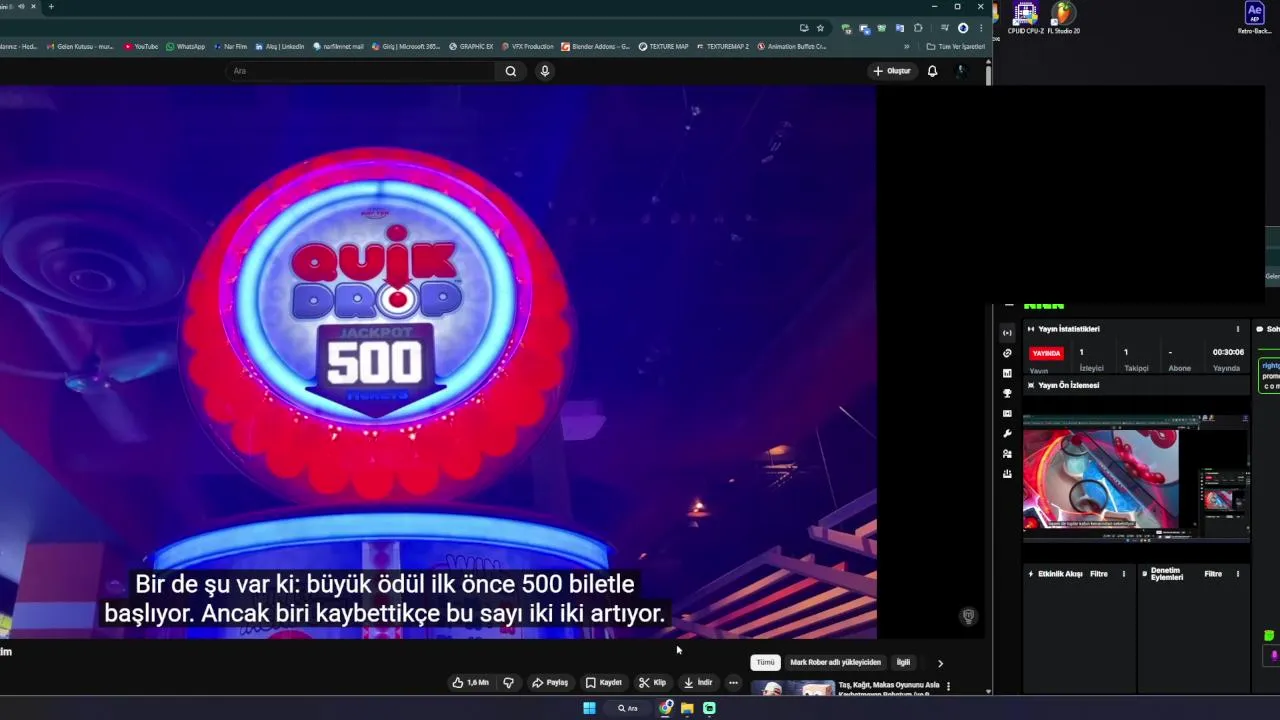Open Kick sidebar trophy icon

(x=1007, y=393)
